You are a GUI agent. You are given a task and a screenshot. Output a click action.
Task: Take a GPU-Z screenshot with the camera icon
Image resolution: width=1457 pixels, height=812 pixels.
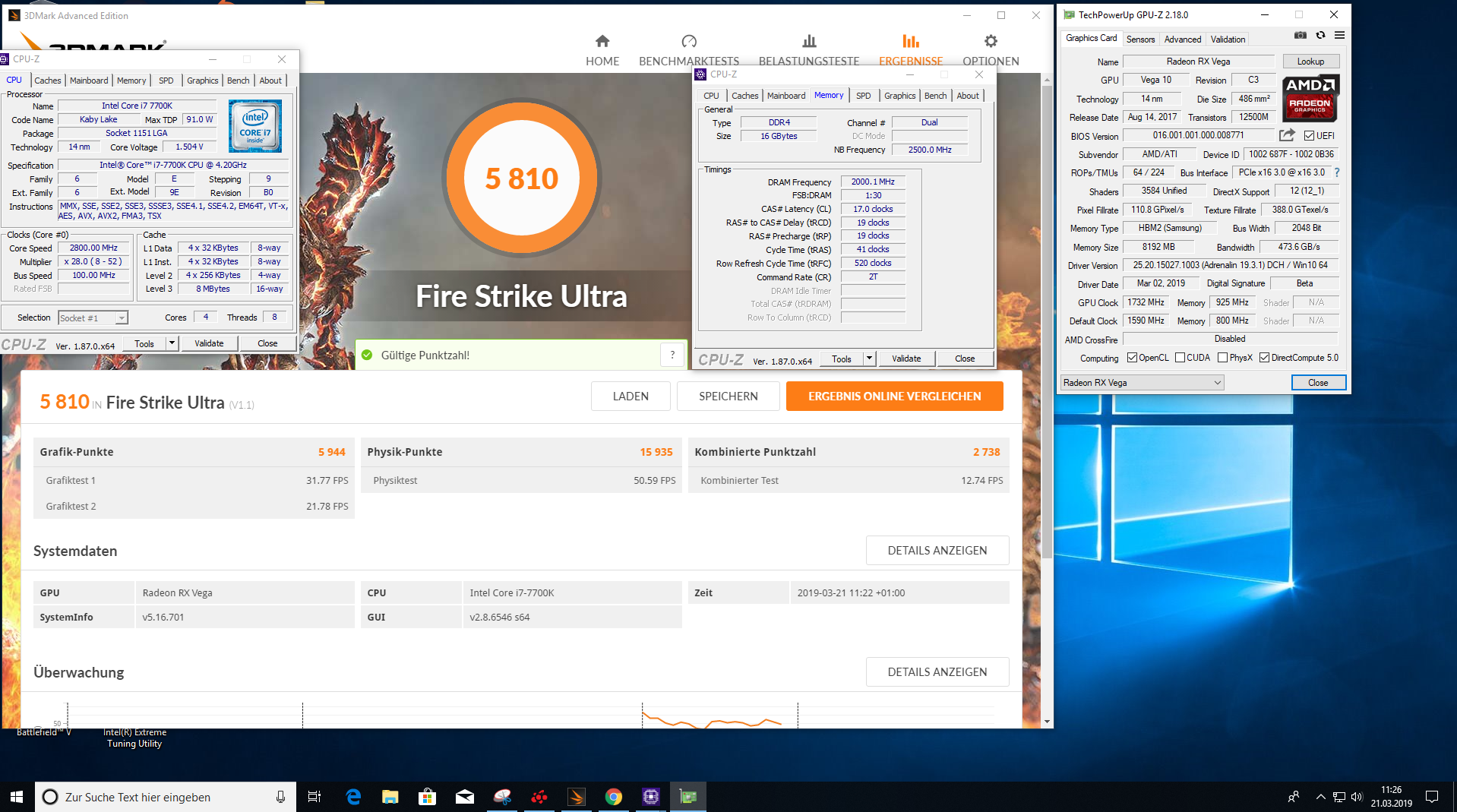[1301, 36]
